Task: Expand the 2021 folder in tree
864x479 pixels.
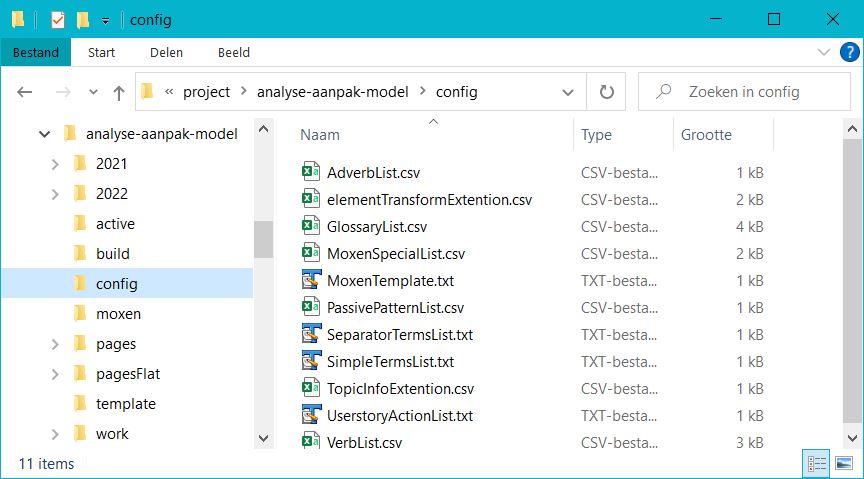Action: 55,164
